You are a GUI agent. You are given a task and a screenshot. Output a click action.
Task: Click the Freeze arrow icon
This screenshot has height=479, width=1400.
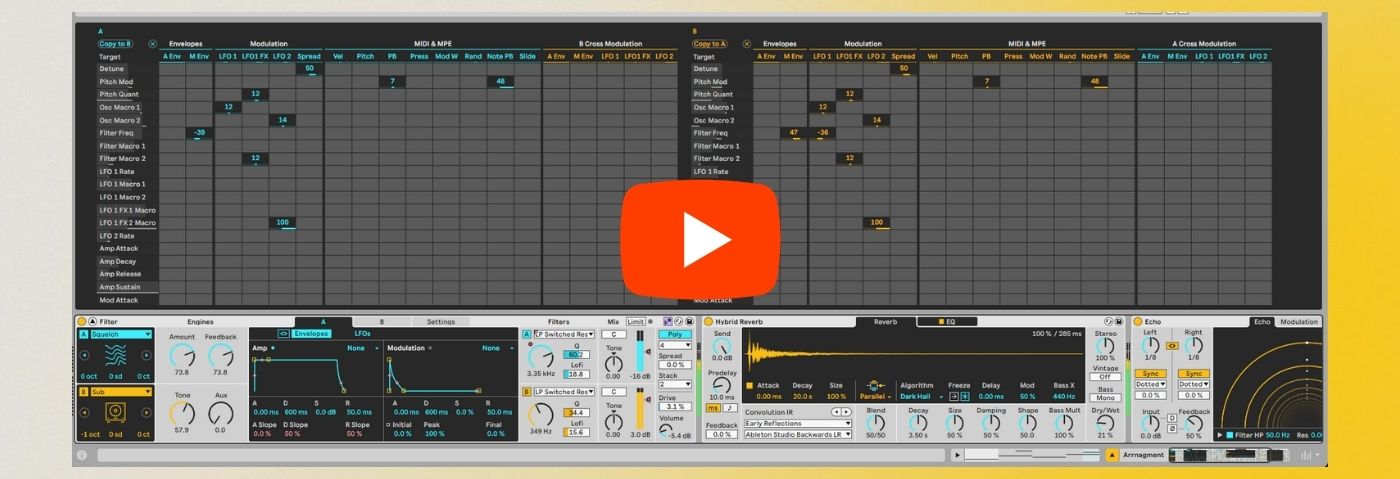954,396
